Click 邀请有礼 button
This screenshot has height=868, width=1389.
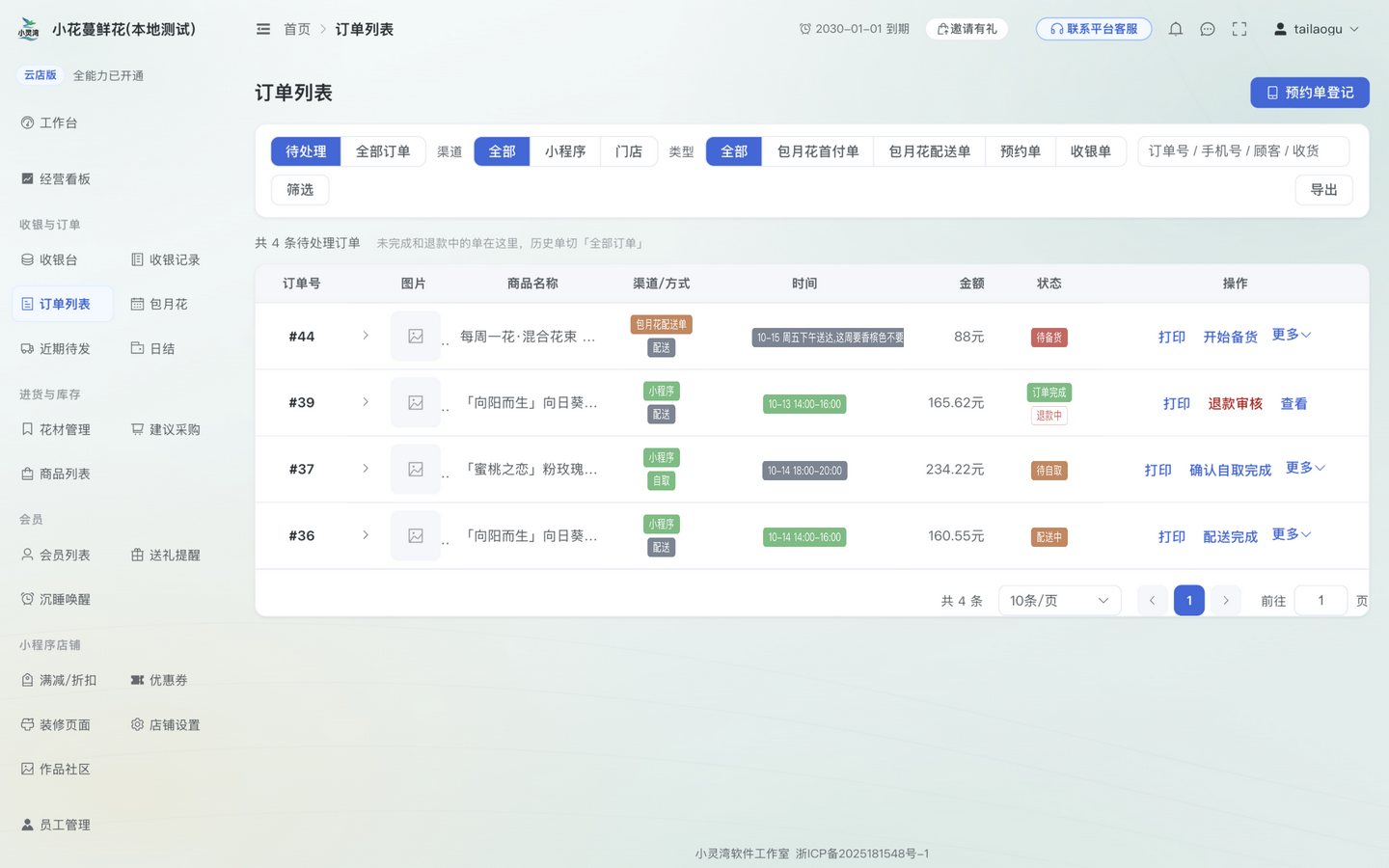click(x=967, y=29)
